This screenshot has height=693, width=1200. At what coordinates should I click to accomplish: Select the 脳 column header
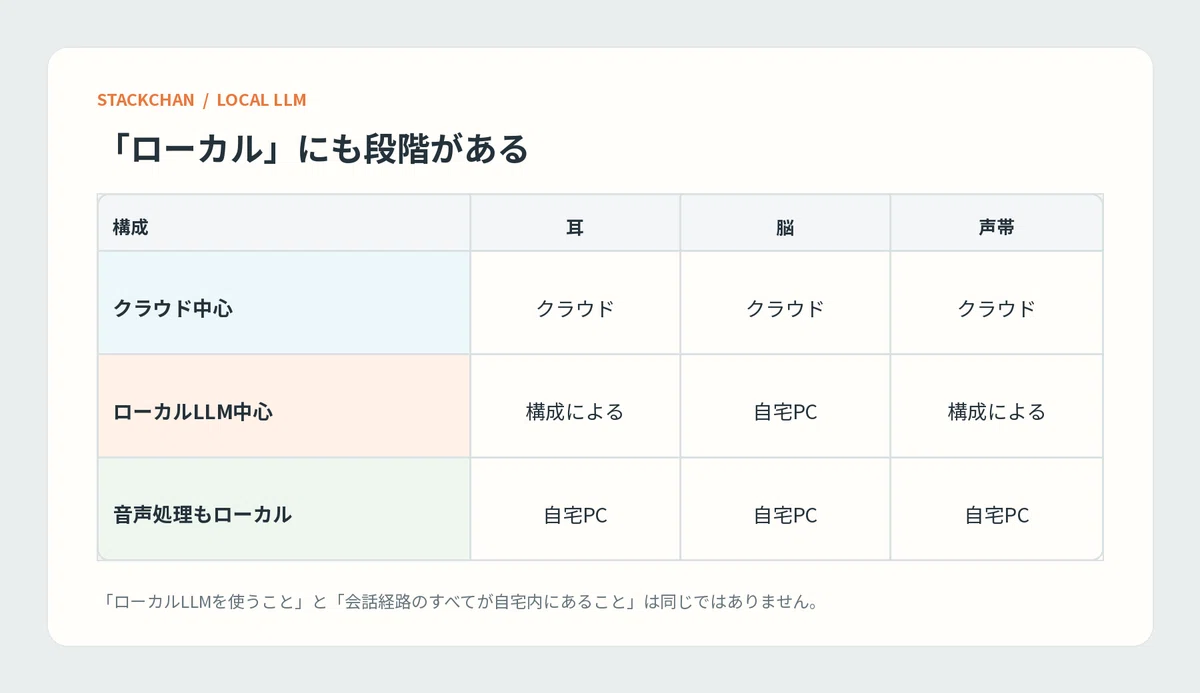[785, 223]
